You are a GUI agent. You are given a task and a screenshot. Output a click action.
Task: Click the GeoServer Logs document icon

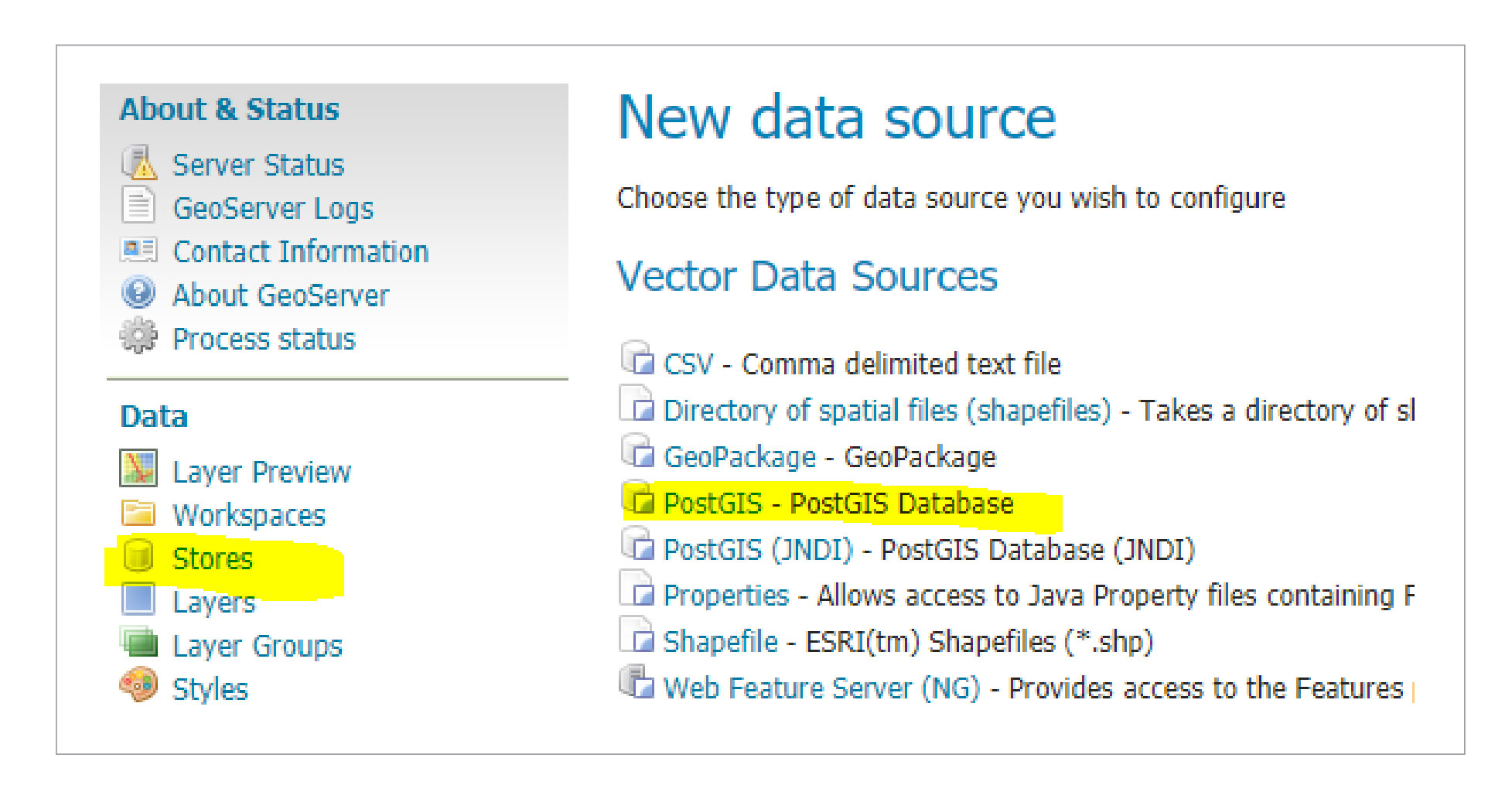[139, 206]
